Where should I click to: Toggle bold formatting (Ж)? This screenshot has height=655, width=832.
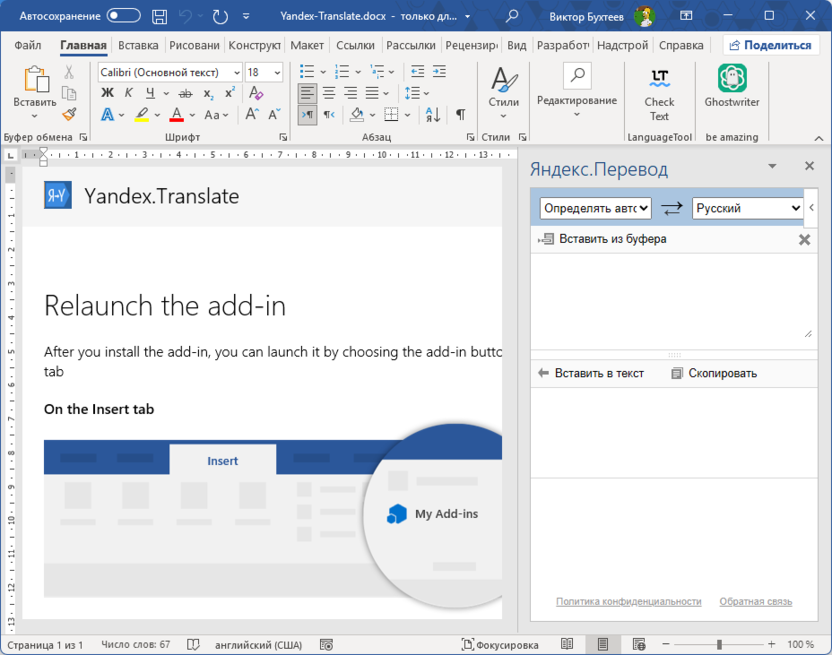tap(108, 93)
